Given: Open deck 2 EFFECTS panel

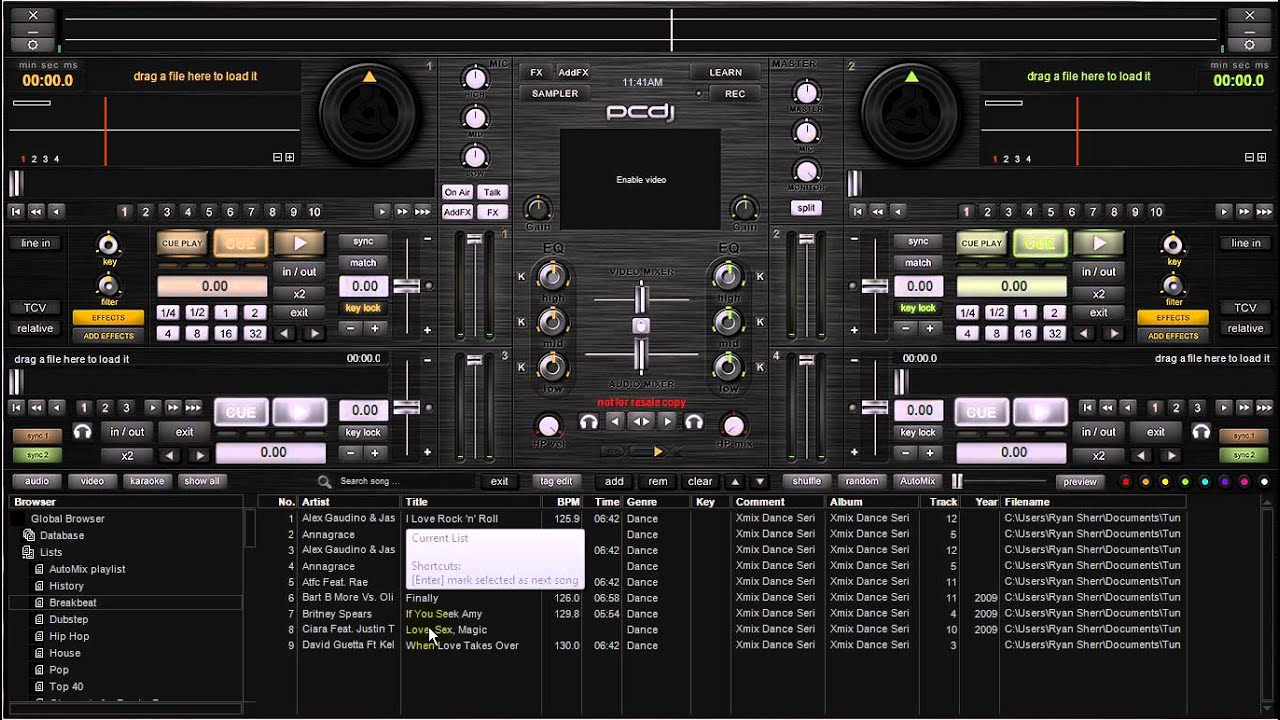Looking at the screenshot, I should tap(1173, 317).
